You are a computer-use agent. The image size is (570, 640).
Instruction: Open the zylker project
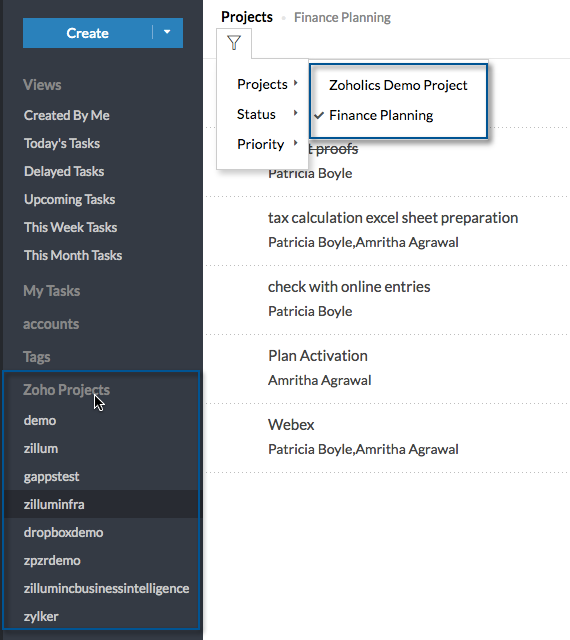pyautogui.click(x=41, y=616)
